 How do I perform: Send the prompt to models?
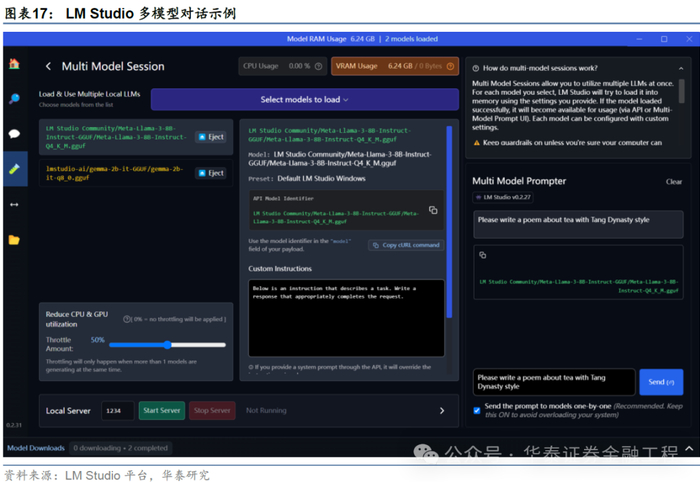(661, 382)
